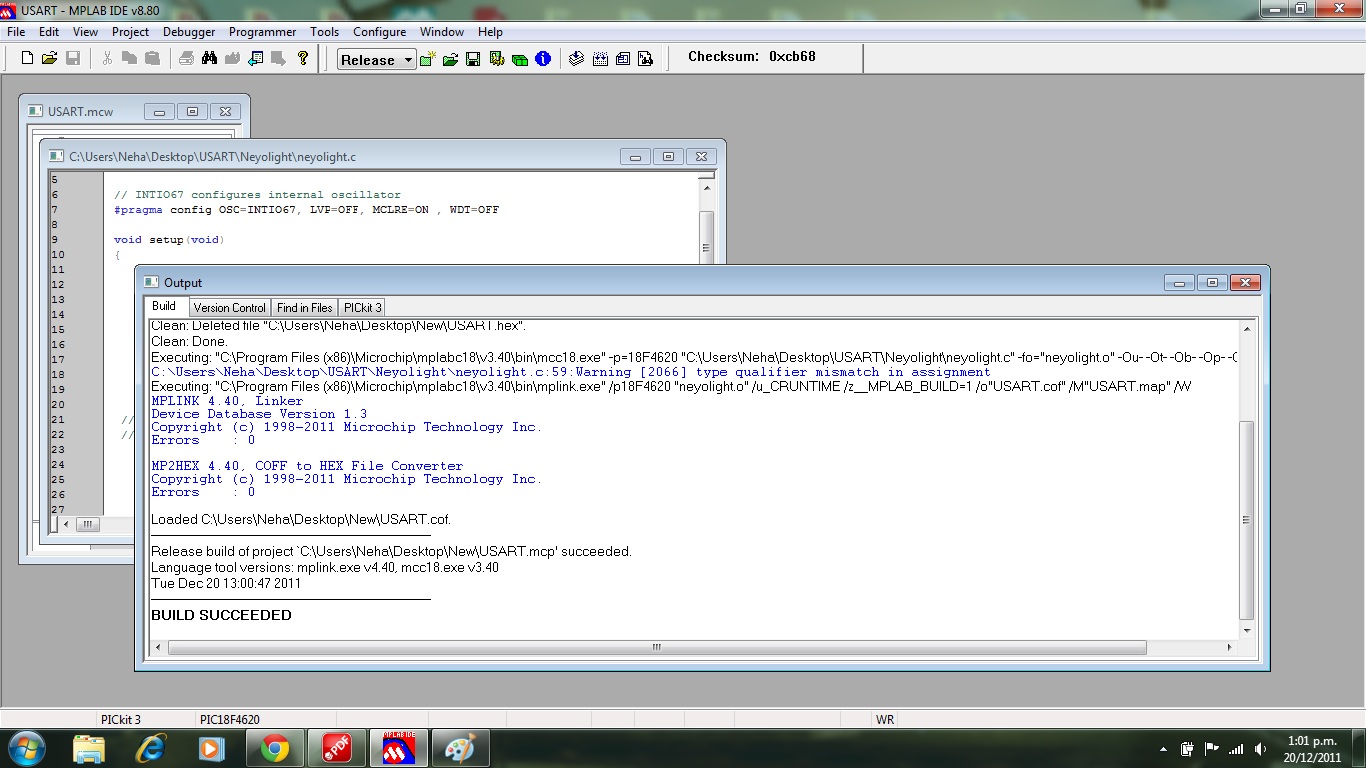1366x768 pixels.
Task: Click the neyolight.c editor scroll-left arrow
Action: [66, 524]
